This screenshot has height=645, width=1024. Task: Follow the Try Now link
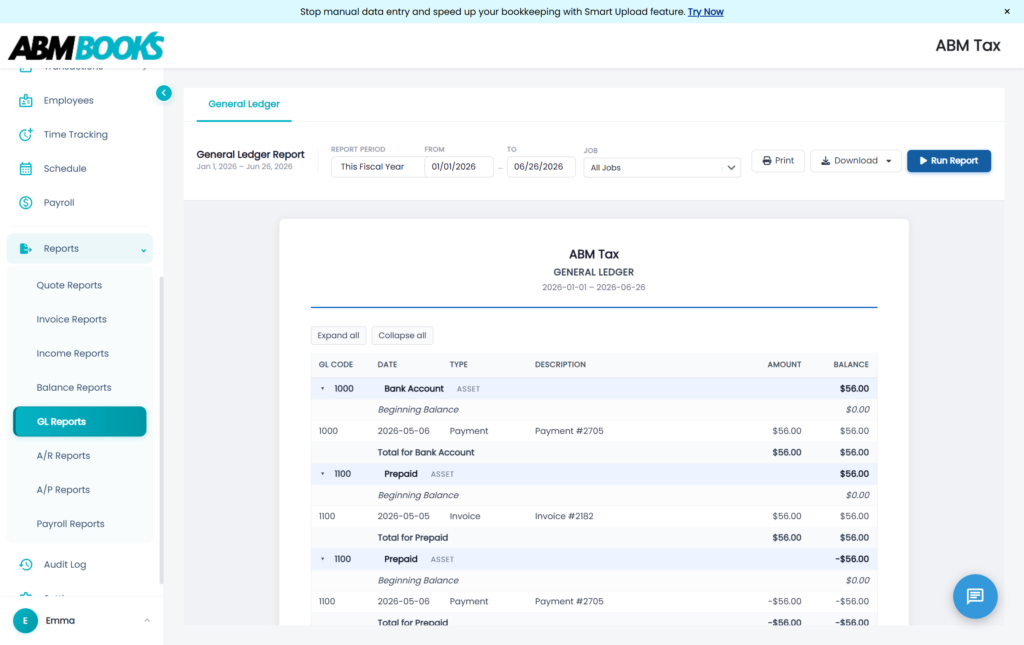705,12
